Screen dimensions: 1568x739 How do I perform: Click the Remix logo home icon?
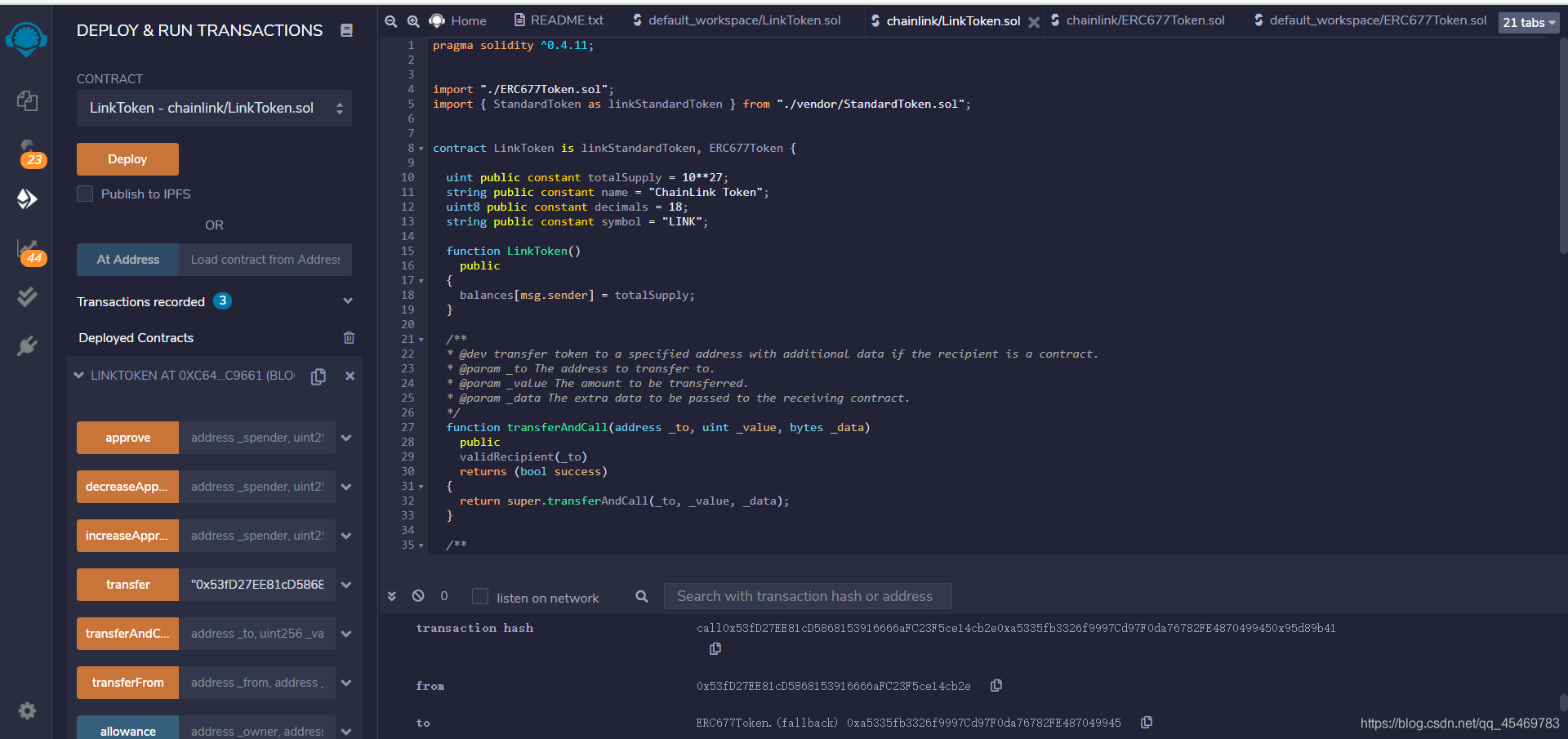[x=26, y=38]
